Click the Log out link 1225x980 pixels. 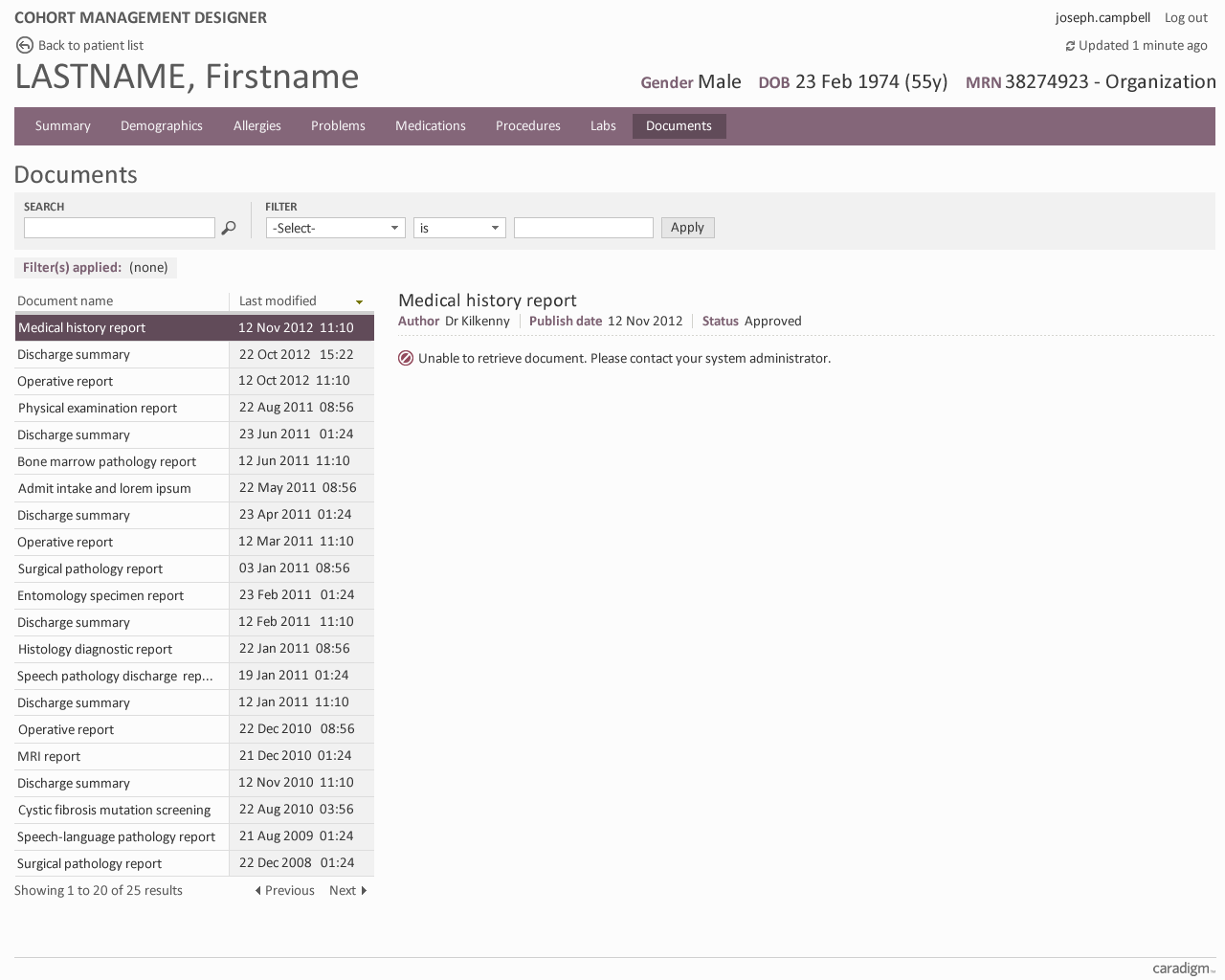click(x=1186, y=17)
